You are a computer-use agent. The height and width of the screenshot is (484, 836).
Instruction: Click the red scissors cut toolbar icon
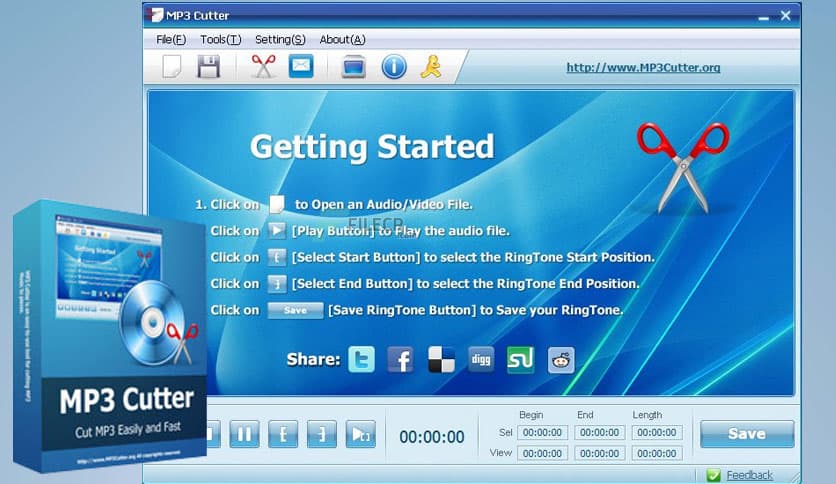pyautogui.click(x=263, y=67)
